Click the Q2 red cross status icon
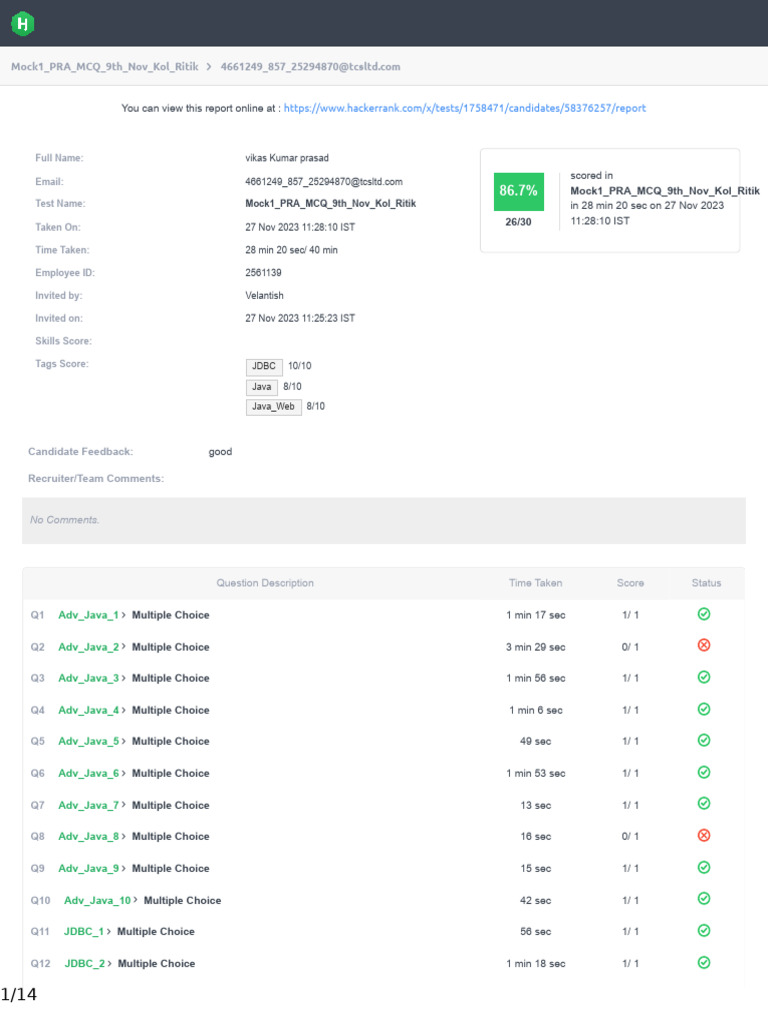 pos(704,646)
